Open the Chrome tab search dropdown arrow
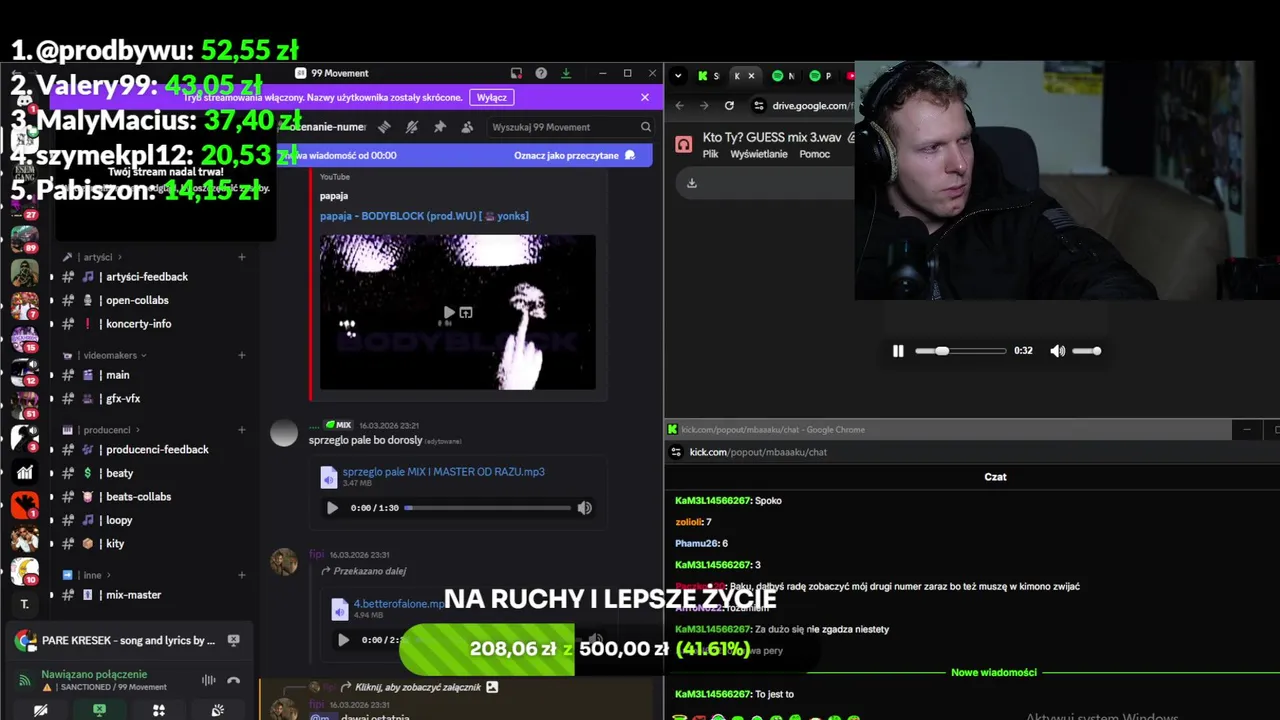1280x720 pixels. point(678,75)
